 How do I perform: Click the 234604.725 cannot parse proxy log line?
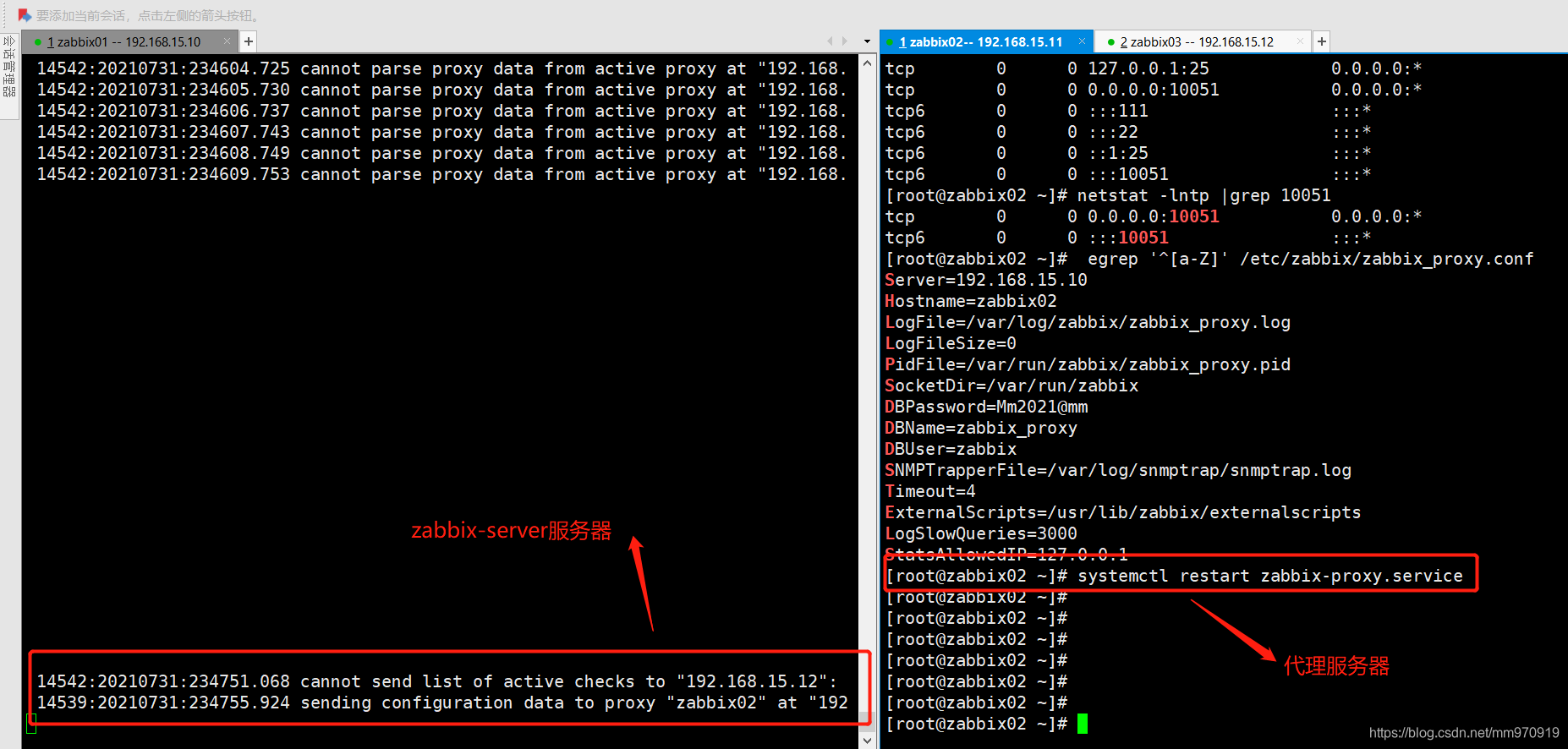click(441, 68)
